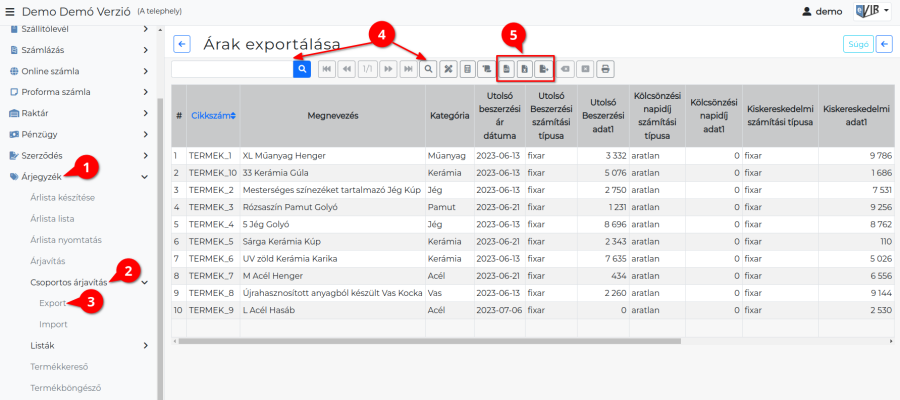Viewport: 900px width, 400px height.
Task: Click the Kategória column header
Action: coord(450,115)
